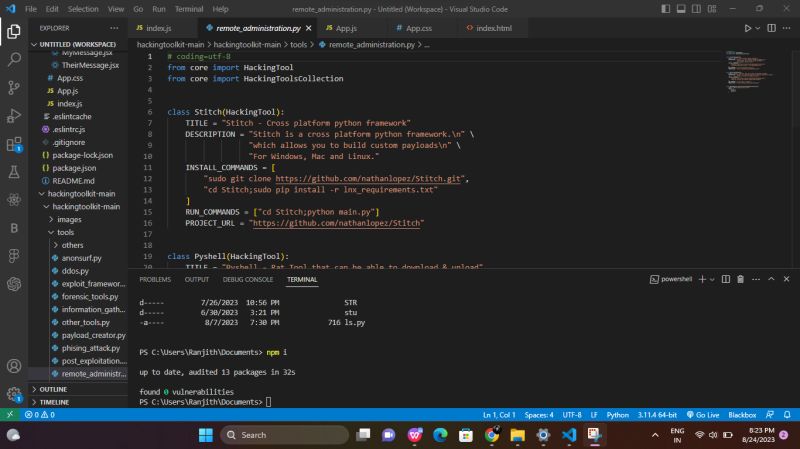Screen dimensions: 800x449
Task: Open the Accounts icon in activity bar
Action: [14, 366]
